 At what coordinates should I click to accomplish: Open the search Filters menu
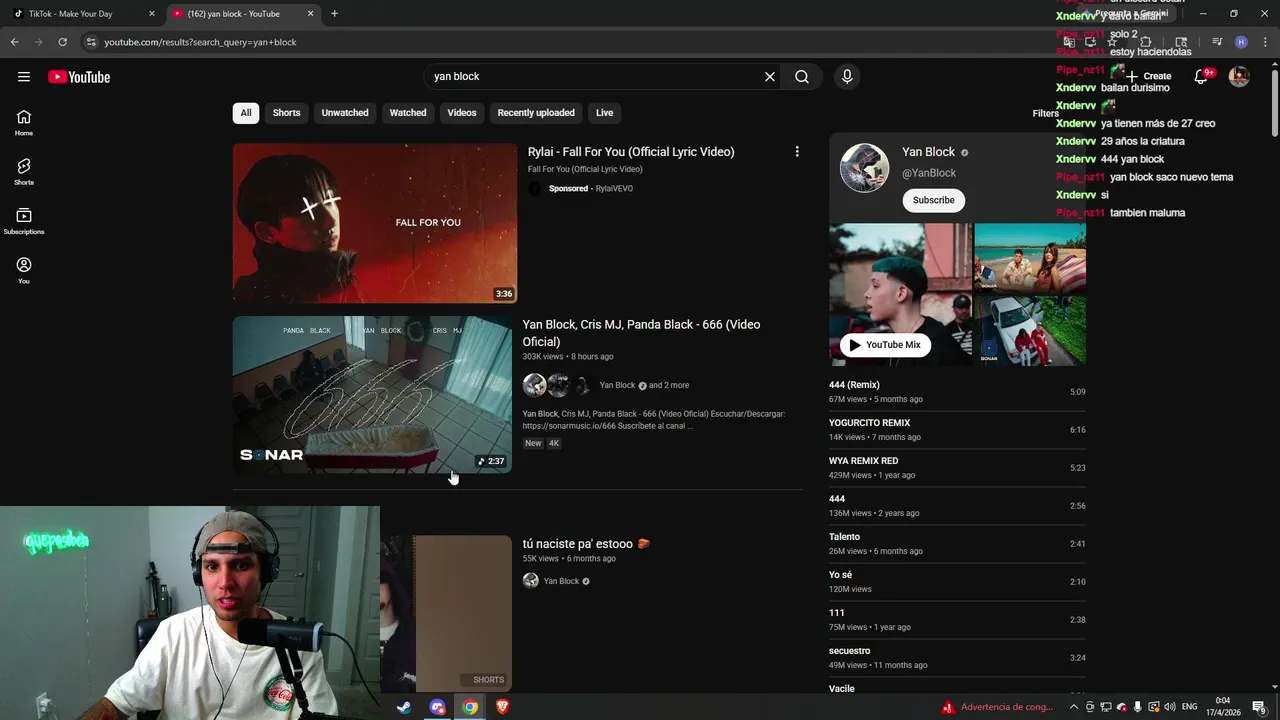click(x=1045, y=113)
